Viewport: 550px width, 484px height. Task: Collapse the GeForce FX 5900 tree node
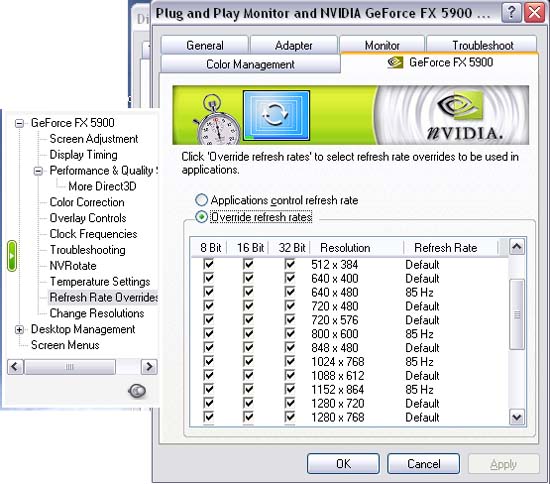click(19, 123)
